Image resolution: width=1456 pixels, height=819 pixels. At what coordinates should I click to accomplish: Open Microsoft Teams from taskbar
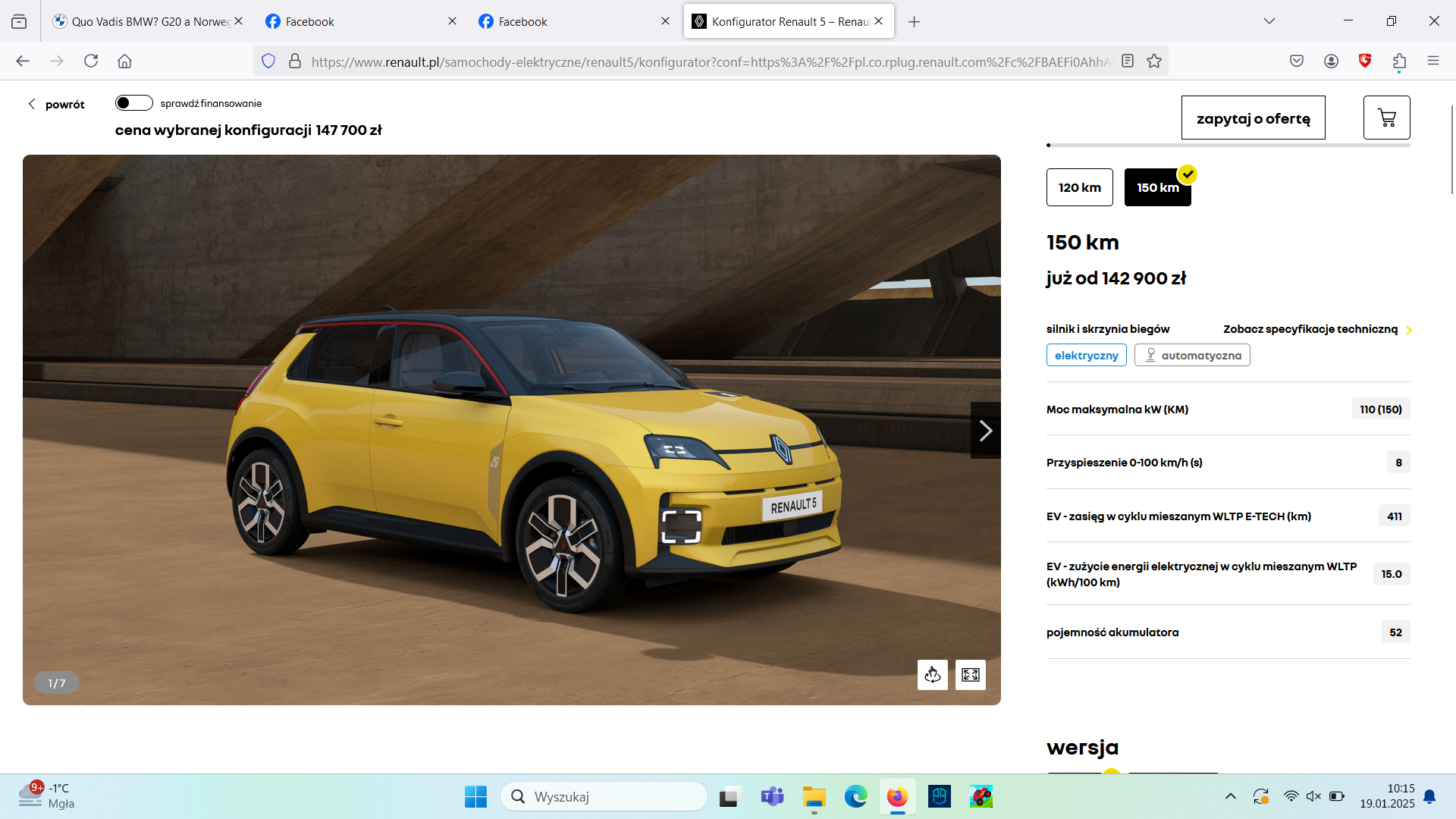(772, 796)
